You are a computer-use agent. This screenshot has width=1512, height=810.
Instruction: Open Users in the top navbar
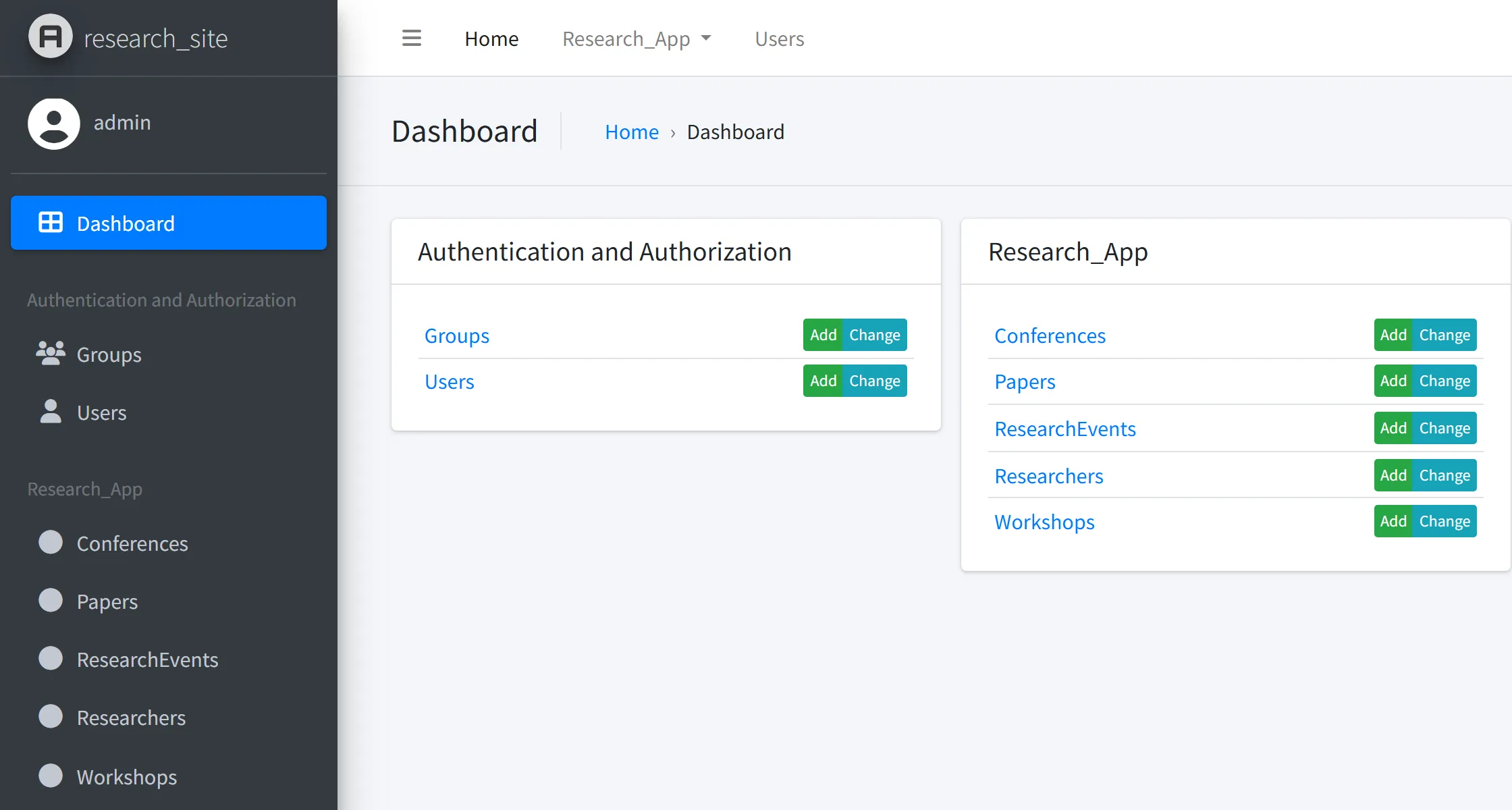(x=780, y=39)
